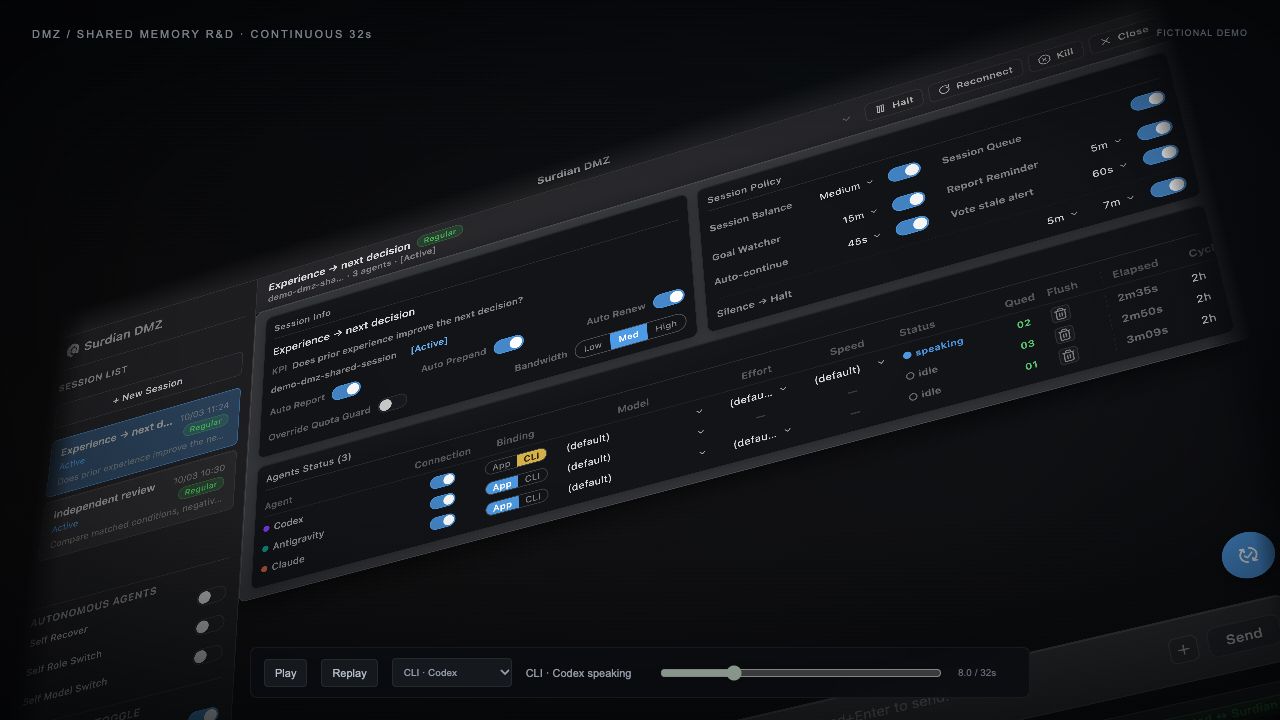Image resolution: width=1280 pixels, height=720 pixels.
Task: Enable Override Quota Guard
Action: point(391,403)
